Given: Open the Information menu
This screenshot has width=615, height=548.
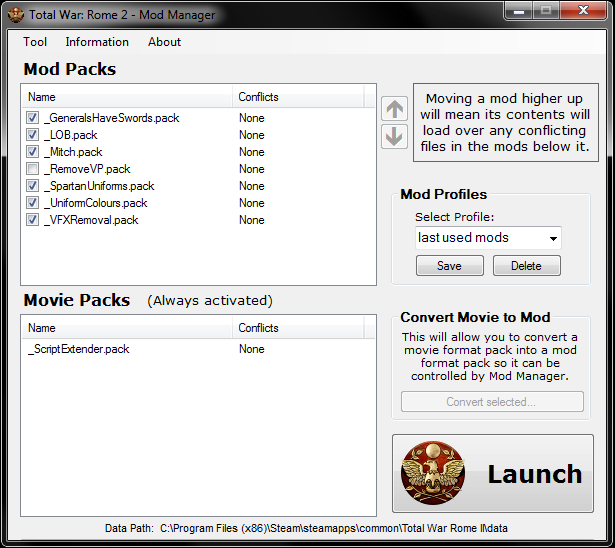Looking at the screenshot, I should point(97,42).
